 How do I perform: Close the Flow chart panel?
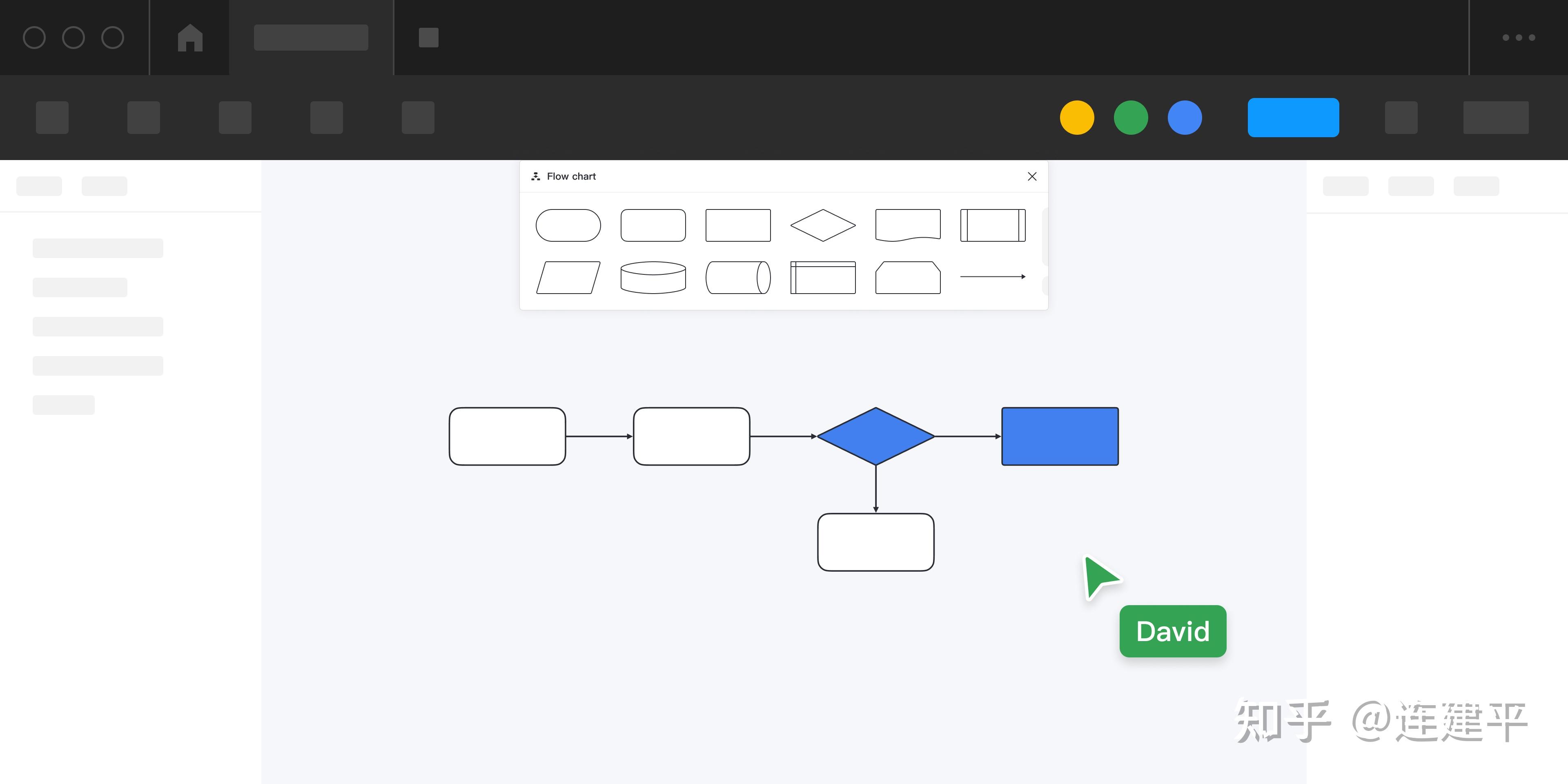click(x=1032, y=176)
